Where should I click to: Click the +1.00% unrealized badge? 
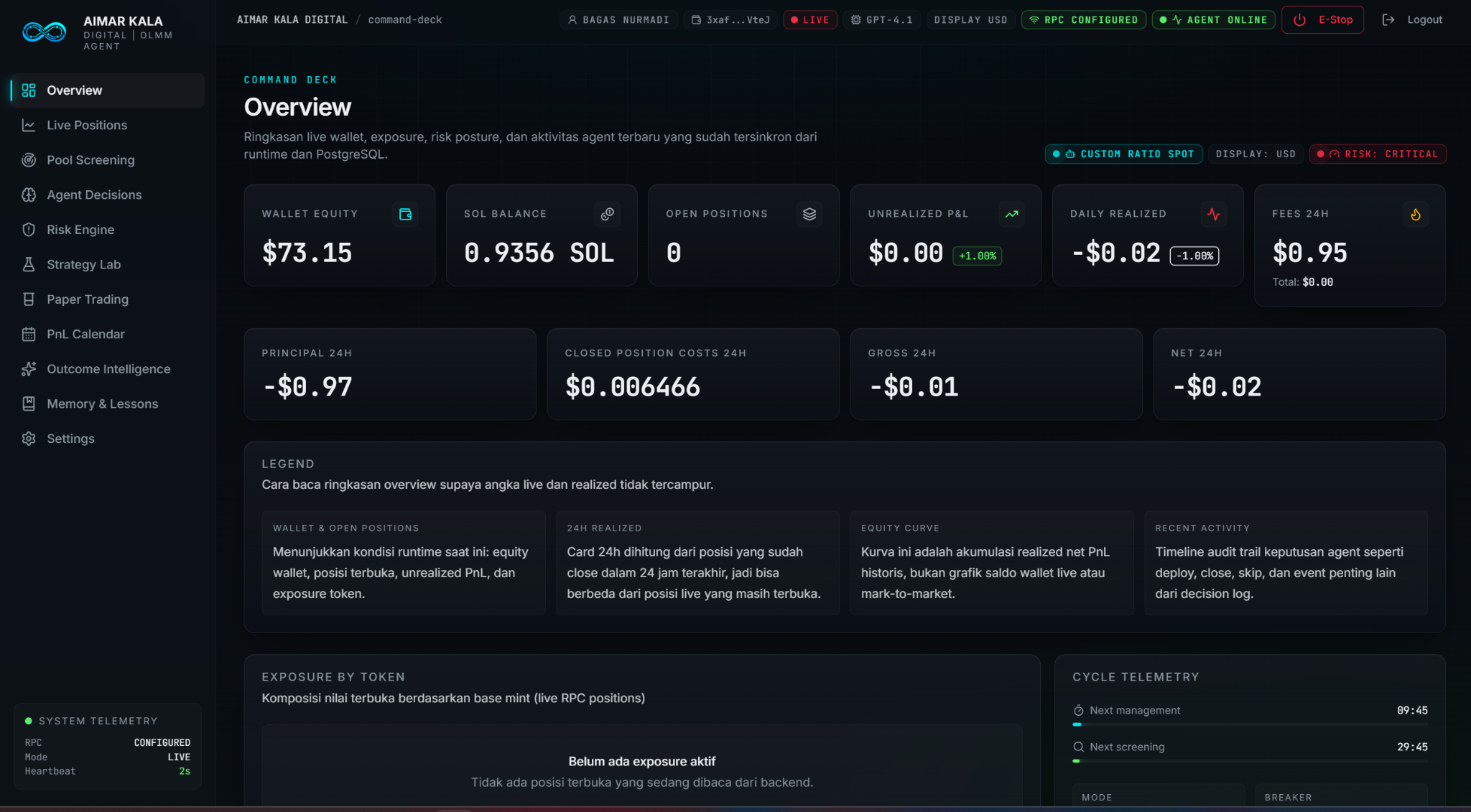pyautogui.click(x=978, y=256)
